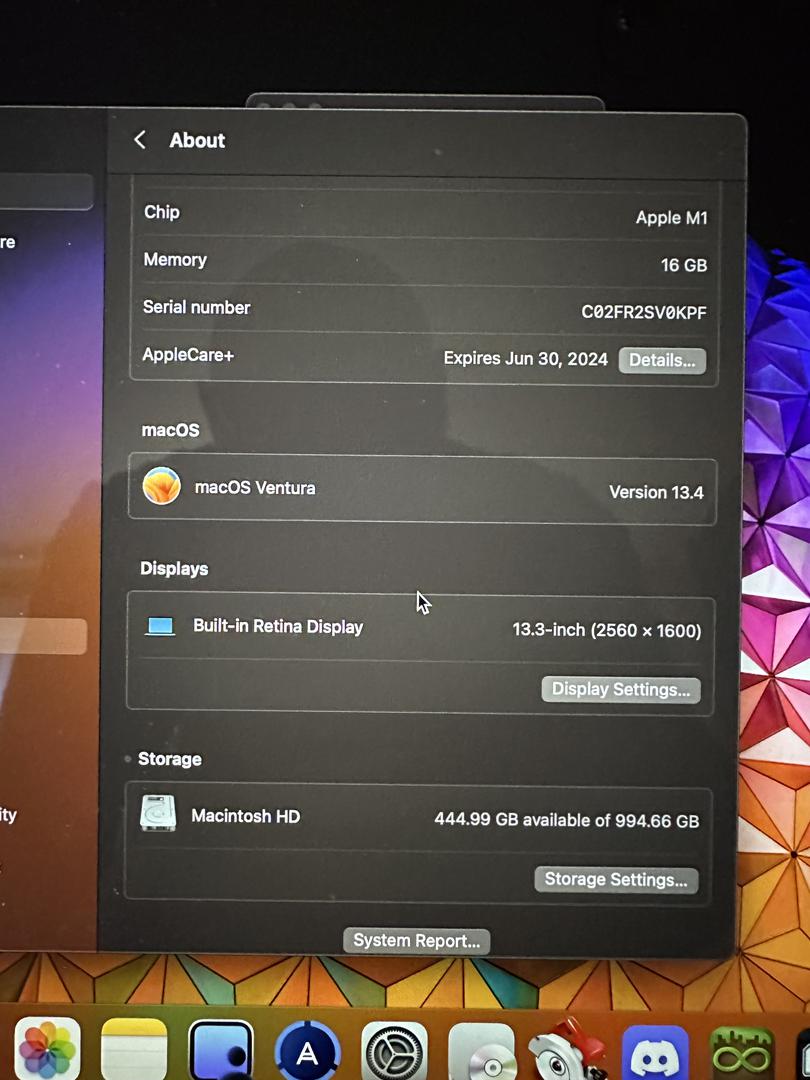Click the Displays section heading

174,569
